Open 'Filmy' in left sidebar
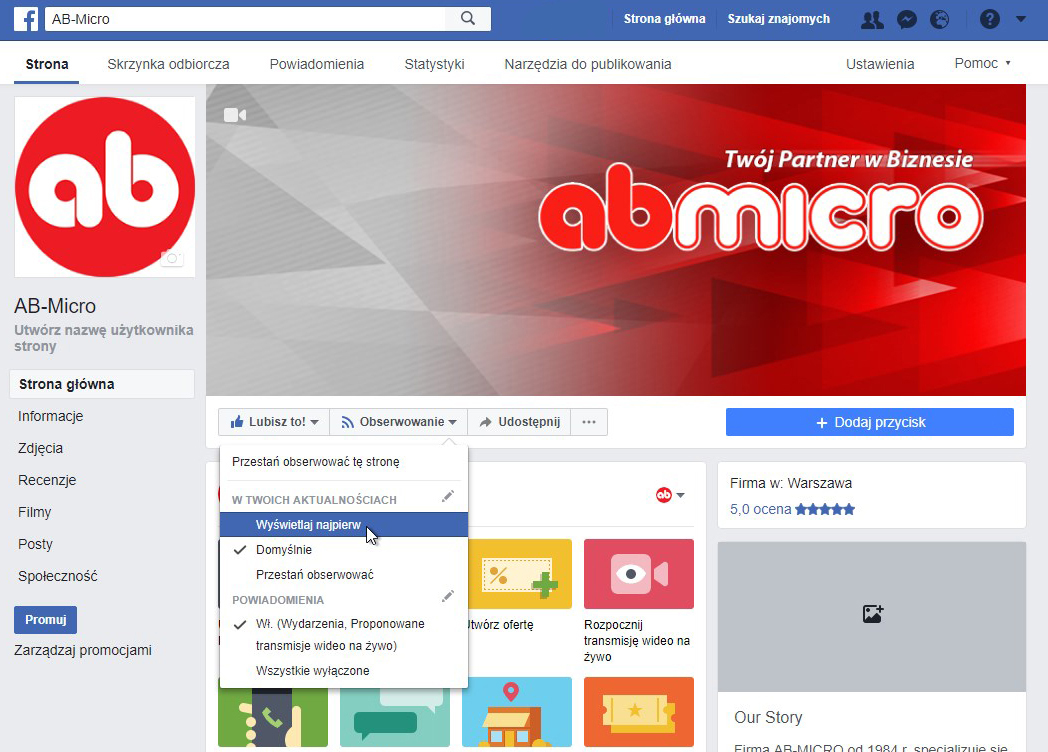The width and height of the screenshot is (1048, 752). coord(34,512)
